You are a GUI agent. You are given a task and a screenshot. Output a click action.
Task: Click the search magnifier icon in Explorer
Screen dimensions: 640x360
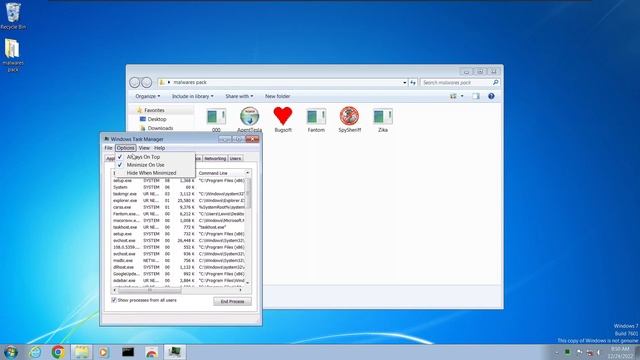click(x=496, y=82)
